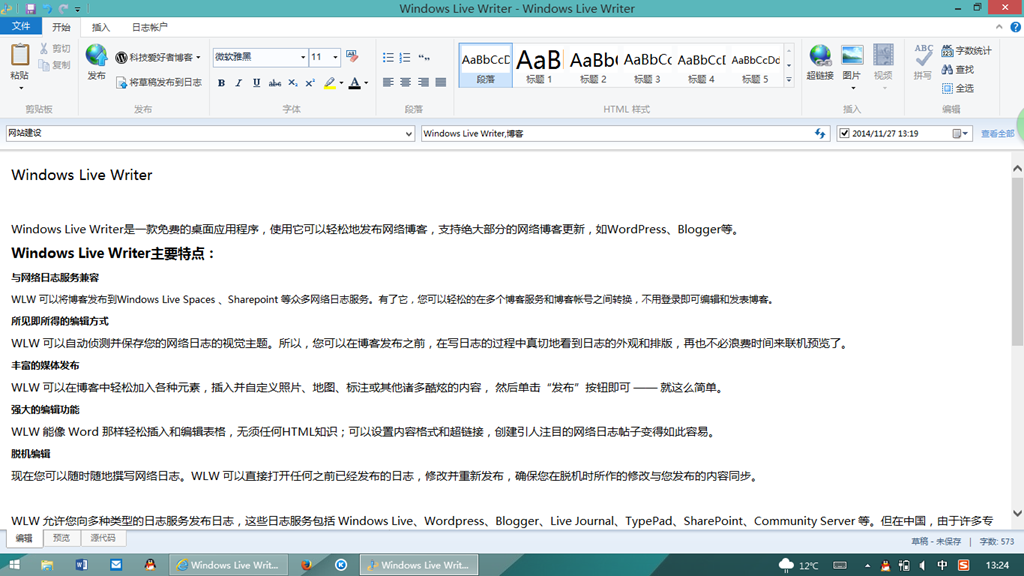
Task: Center-align the paragraph
Action: 406,82
